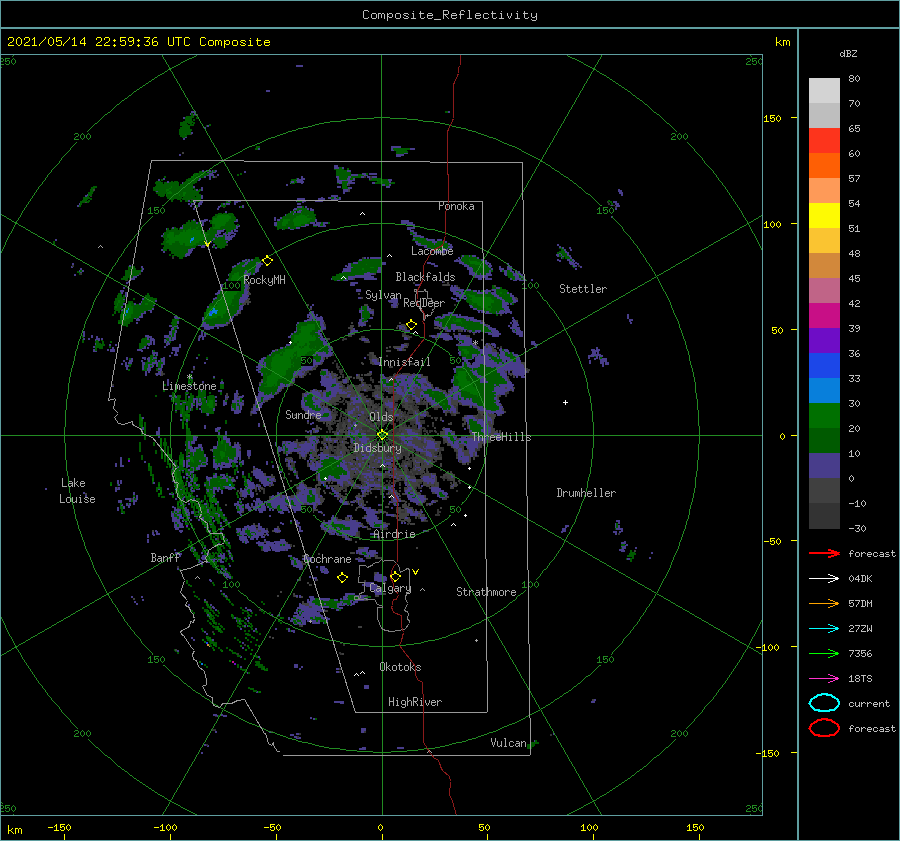Click the Calgary city label
The image size is (900, 841).
(x=390, y=588)
